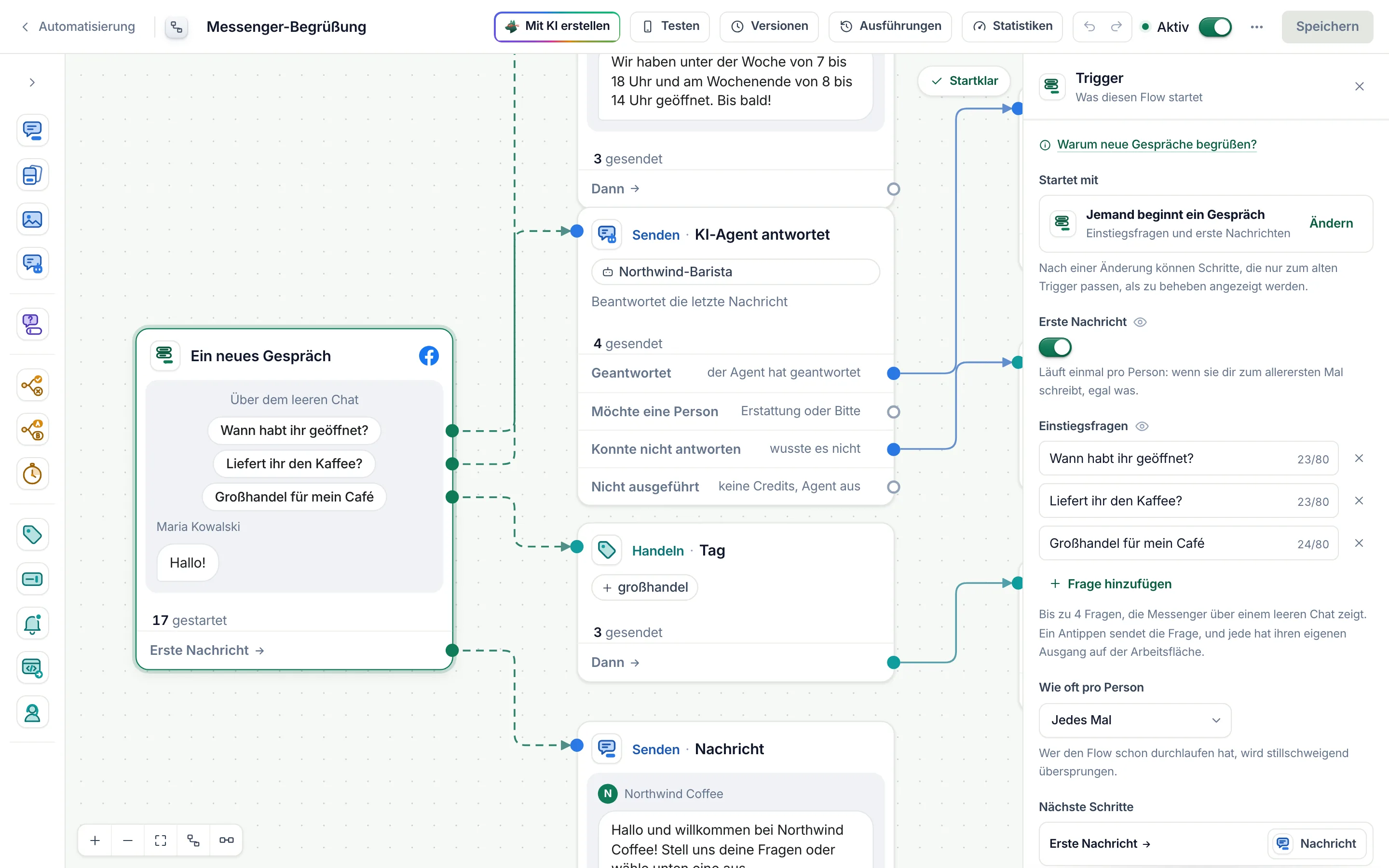Image resolution: width=1389 pixels, height=868 pixels.
Task: Expand the collapsed left sidebar
Action: (x=32, y=82)
